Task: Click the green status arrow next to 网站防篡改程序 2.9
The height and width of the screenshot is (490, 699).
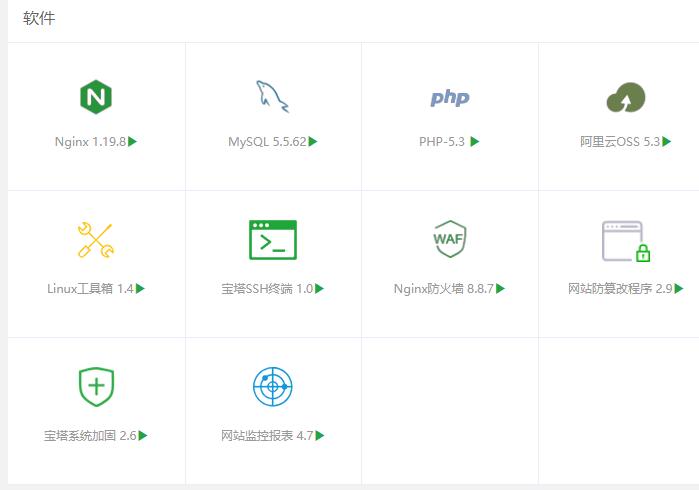Action: 678,288
